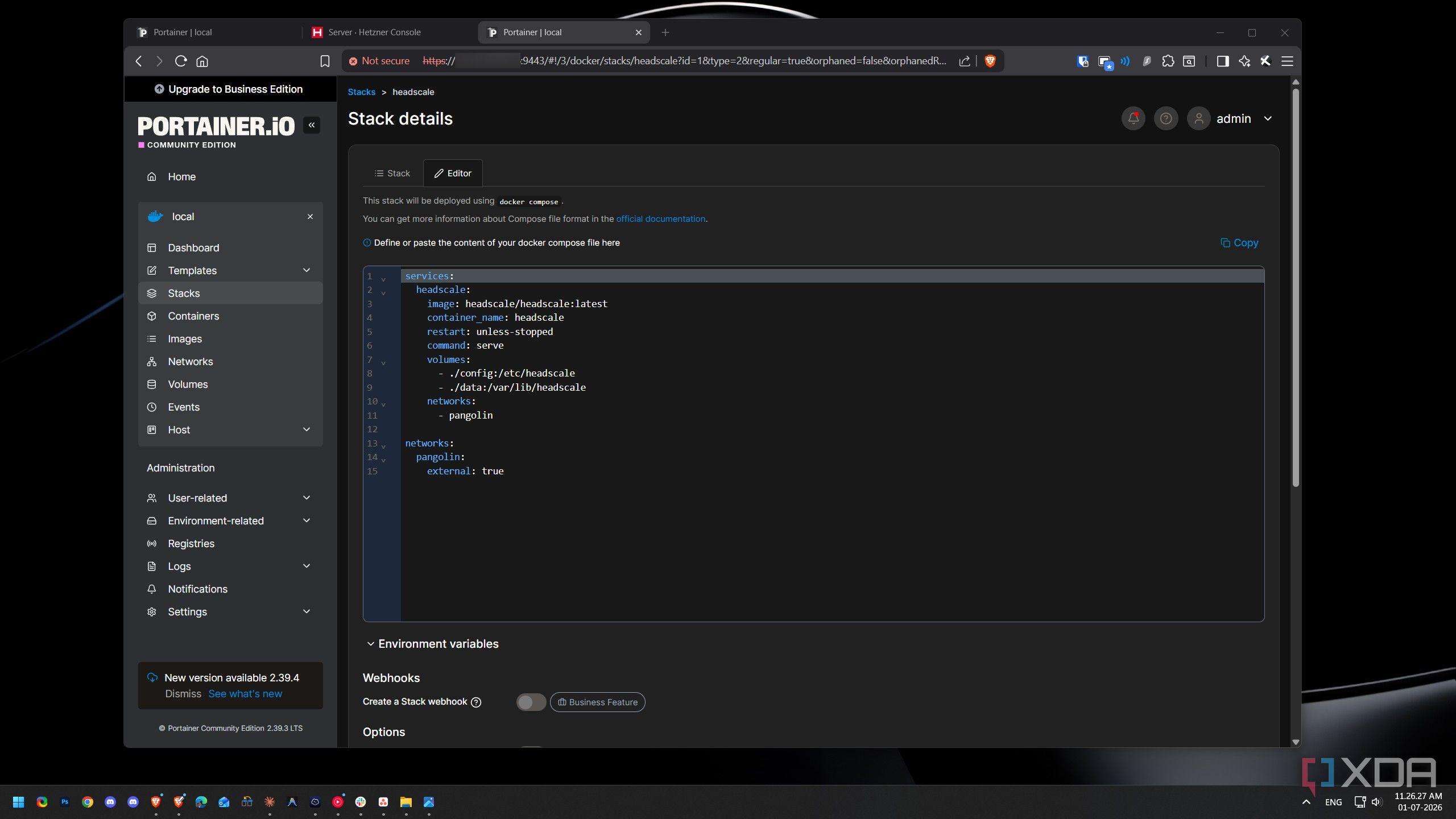Open File Explorer from the taskbar
Screen dimensions: 1456x819
[406, 802]
